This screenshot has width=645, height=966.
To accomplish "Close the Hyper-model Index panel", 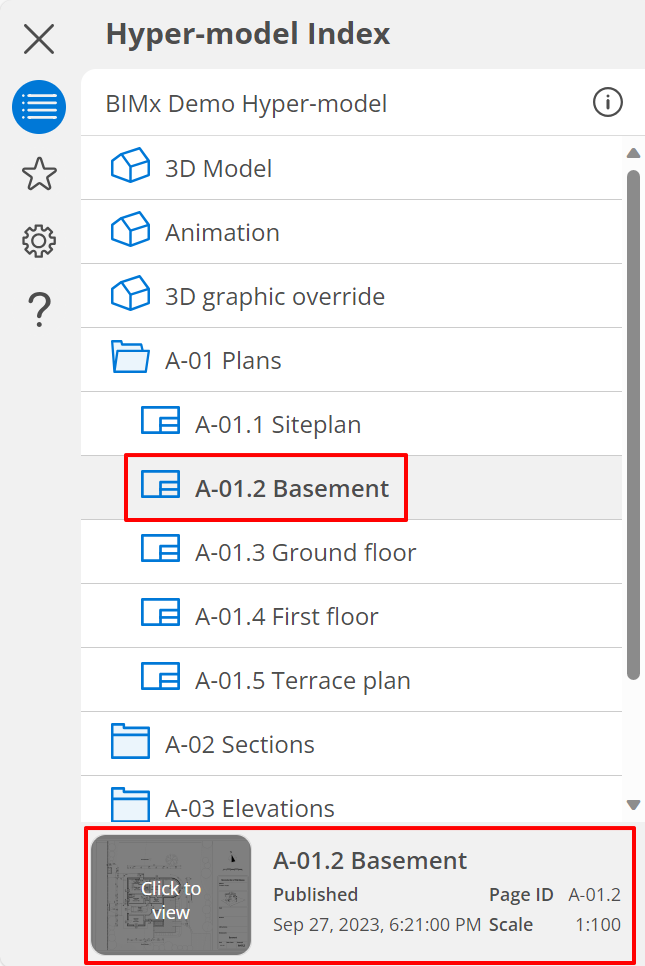I will coord(39,39).
